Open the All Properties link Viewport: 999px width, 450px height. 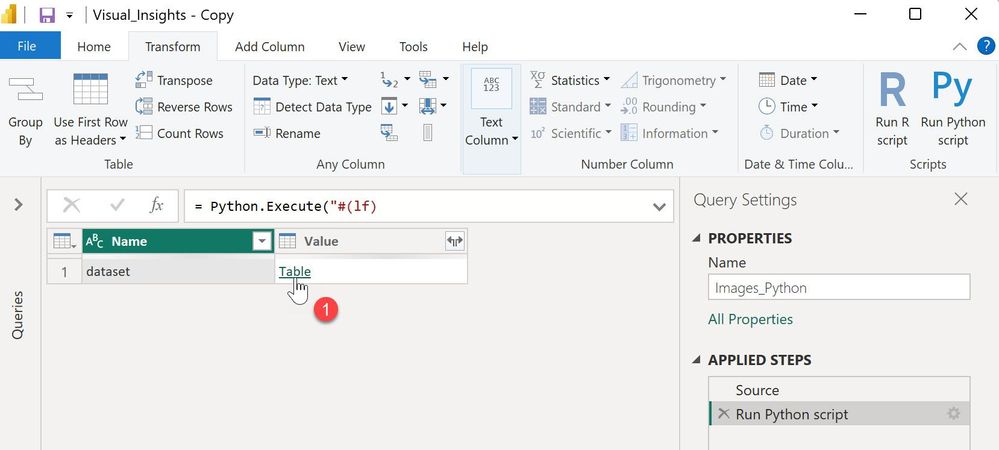[x=750, y=319]
